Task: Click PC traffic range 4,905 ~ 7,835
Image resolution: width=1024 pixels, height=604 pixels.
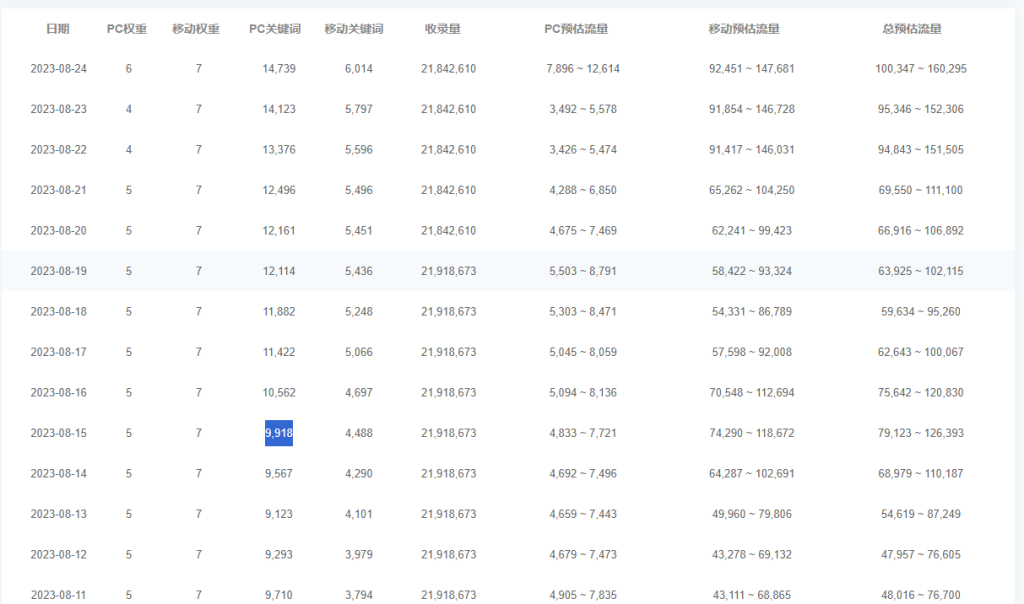Action: (x=583, y=595)
